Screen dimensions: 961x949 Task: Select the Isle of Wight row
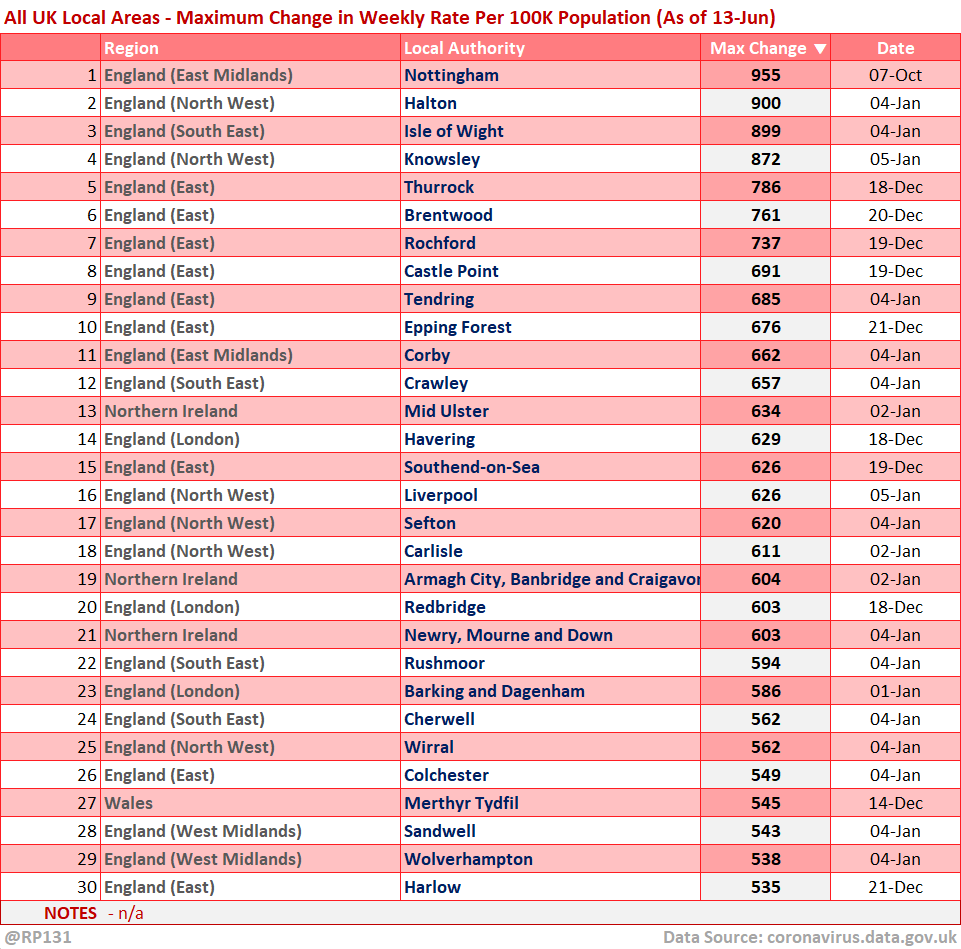[454, 131]
